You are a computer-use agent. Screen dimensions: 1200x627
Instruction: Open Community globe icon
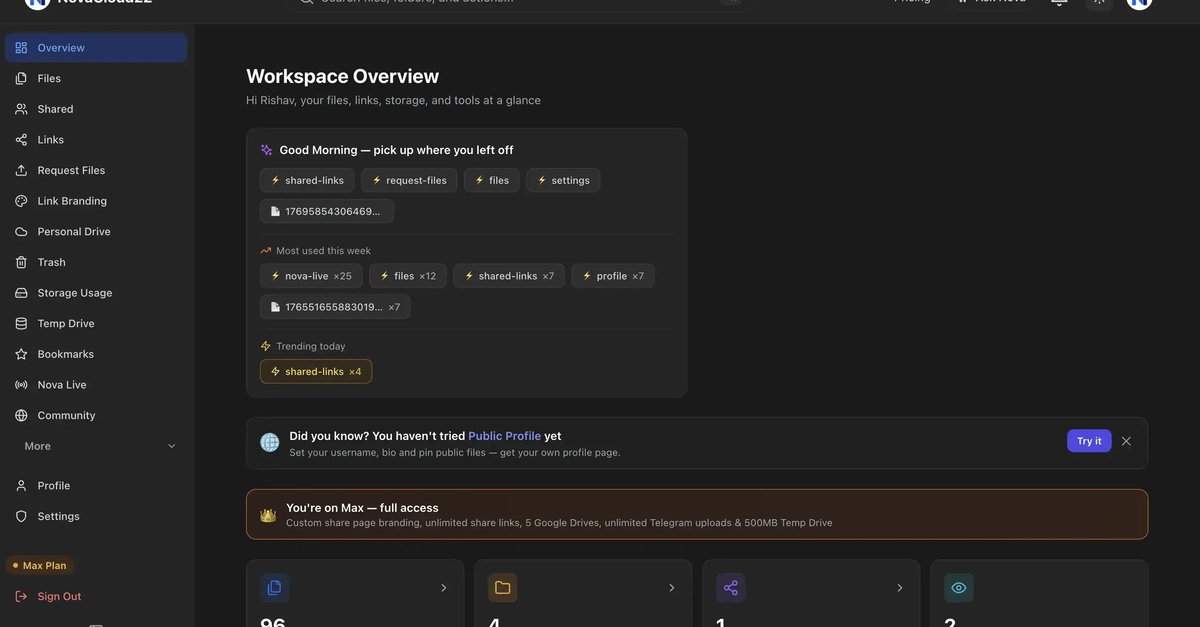pyautogui.click(x=21, y=416)
